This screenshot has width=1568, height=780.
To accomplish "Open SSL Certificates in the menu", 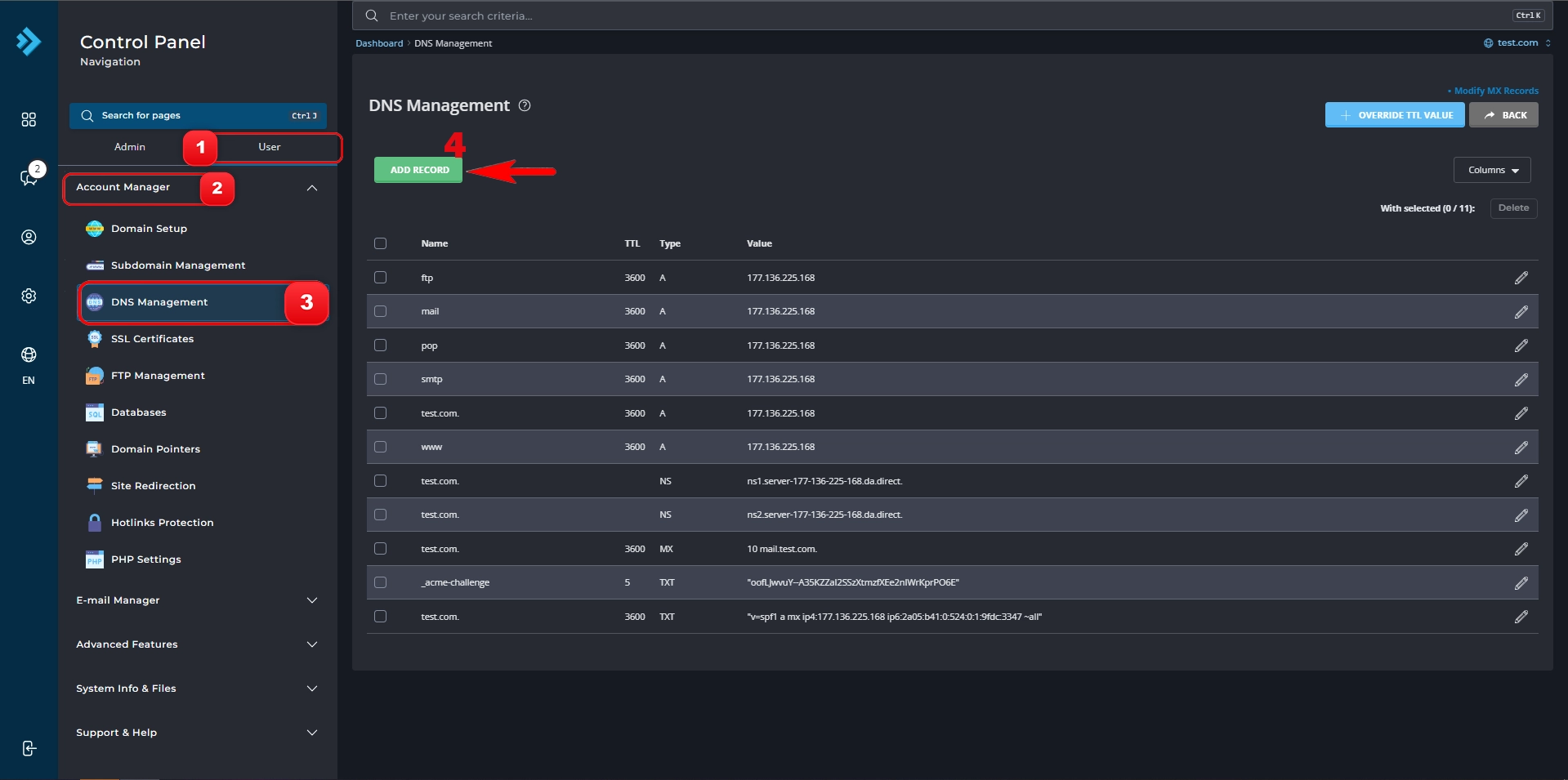I will point(152,339).
